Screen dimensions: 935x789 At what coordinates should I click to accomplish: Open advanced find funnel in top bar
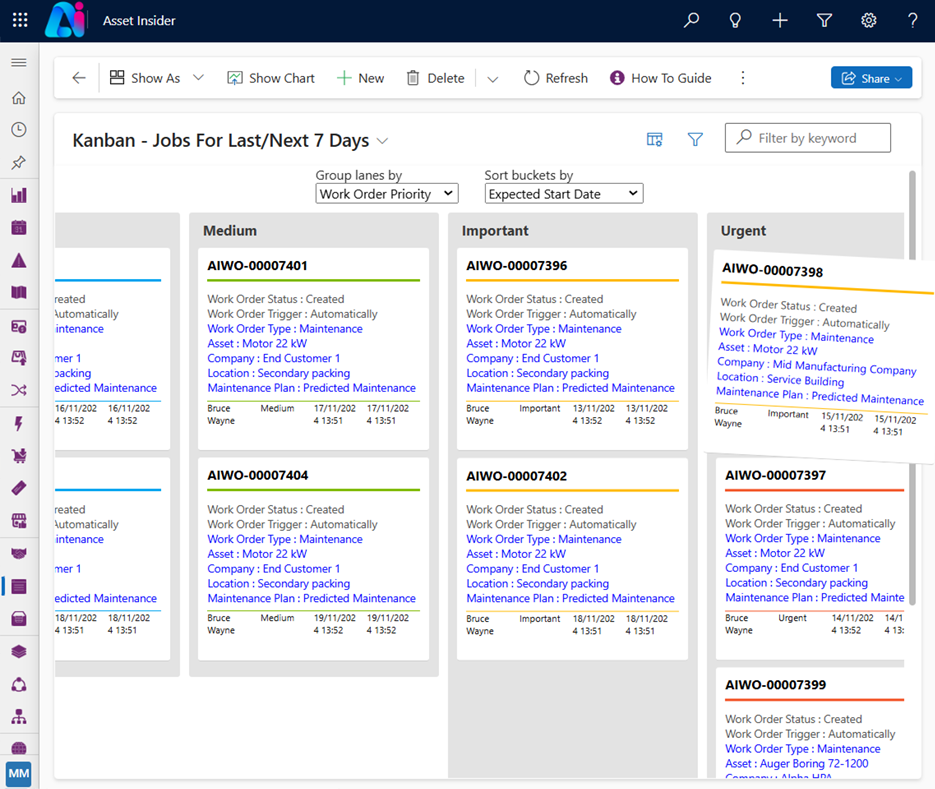[824, 20]
